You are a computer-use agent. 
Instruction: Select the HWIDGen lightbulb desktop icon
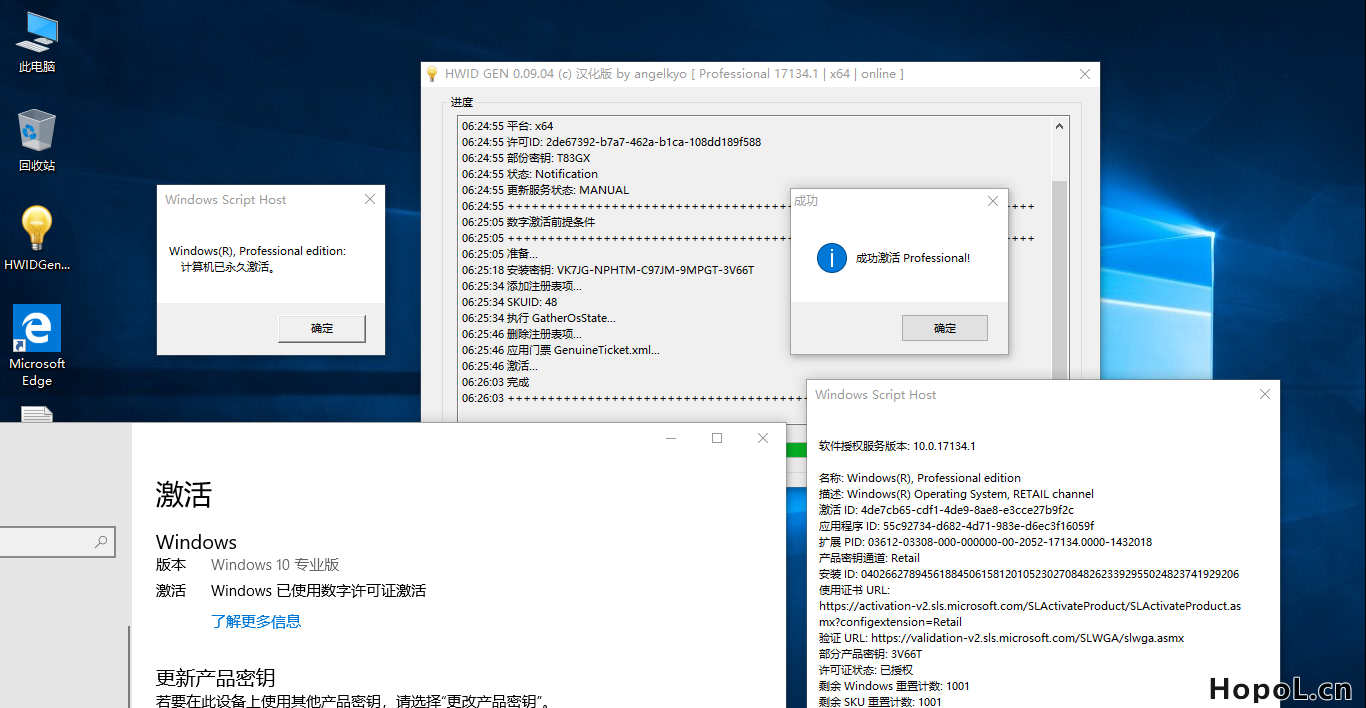(37, 239)
